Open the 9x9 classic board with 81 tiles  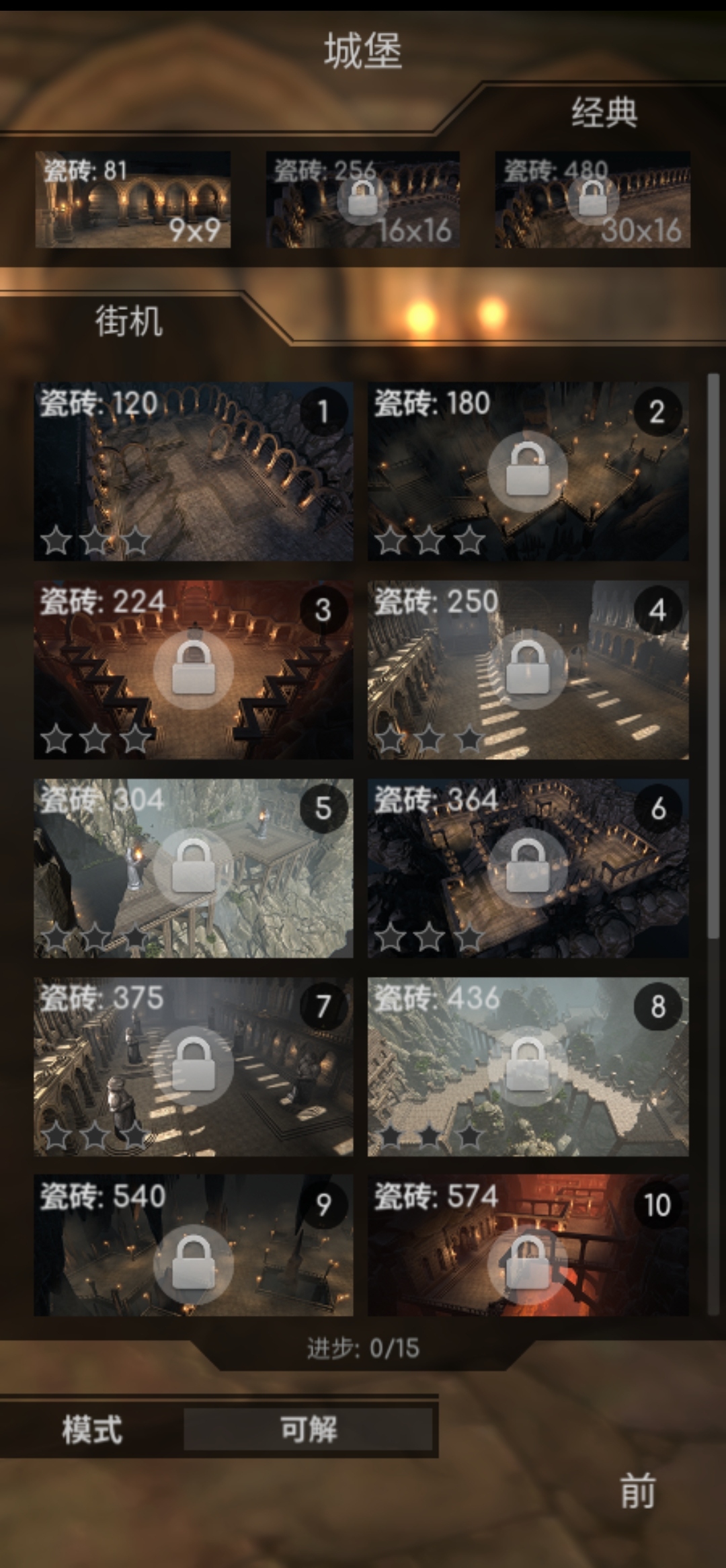(132, 200)
